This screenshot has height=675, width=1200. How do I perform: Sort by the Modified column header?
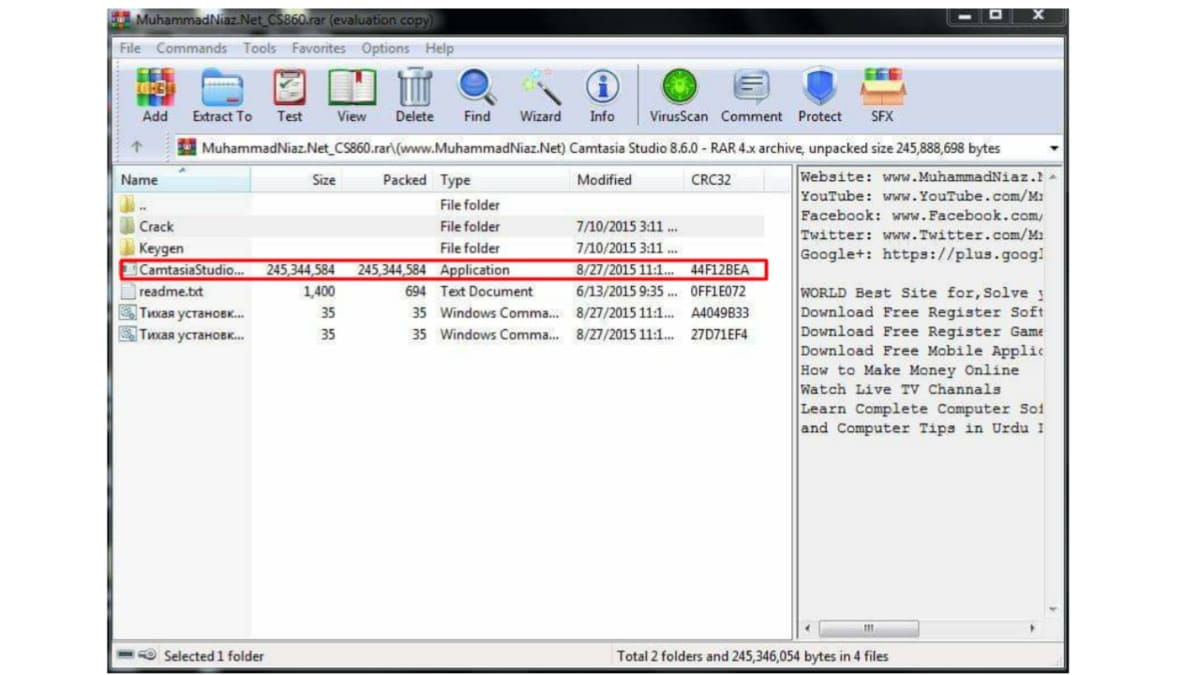point(627,180)
